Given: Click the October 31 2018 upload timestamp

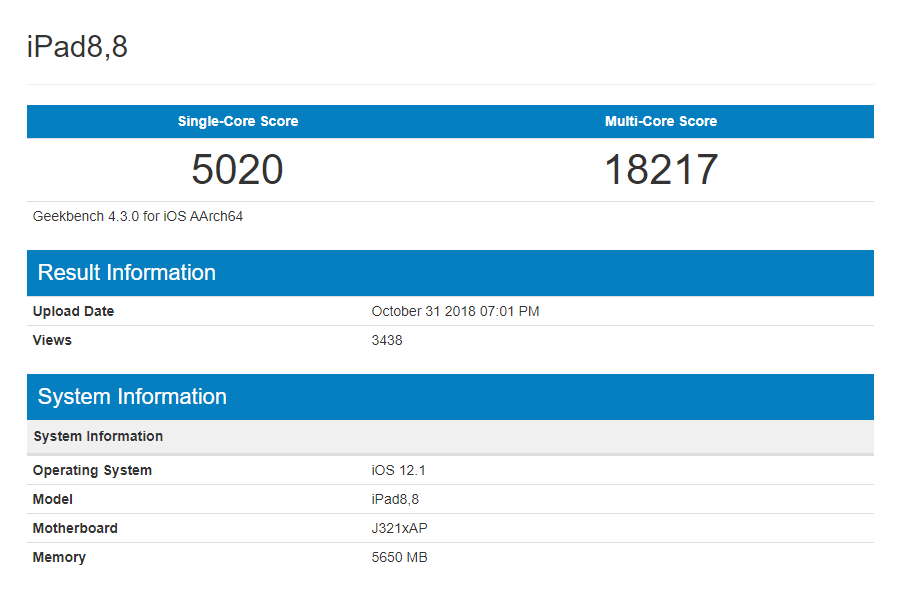Looking at the screenshot, I should point(455,311).
